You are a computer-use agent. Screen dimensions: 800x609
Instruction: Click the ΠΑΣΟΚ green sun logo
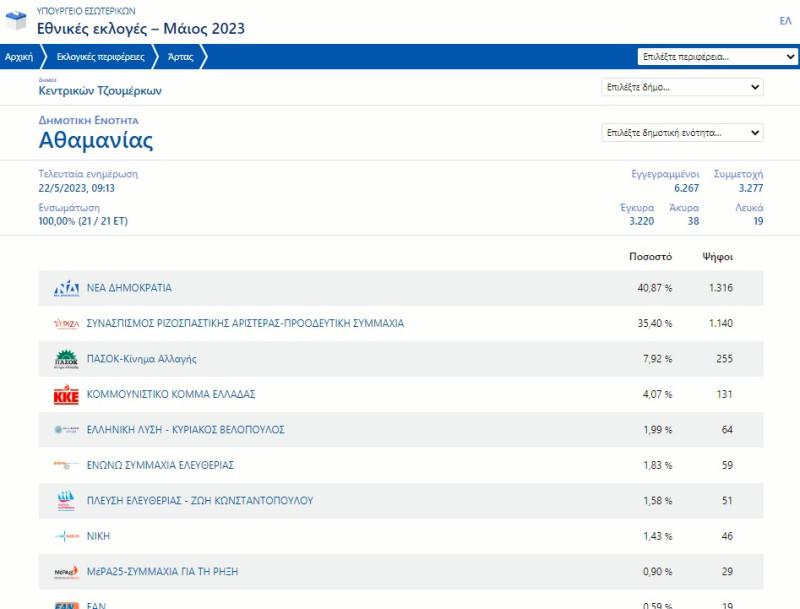click(x=66, y=359)
